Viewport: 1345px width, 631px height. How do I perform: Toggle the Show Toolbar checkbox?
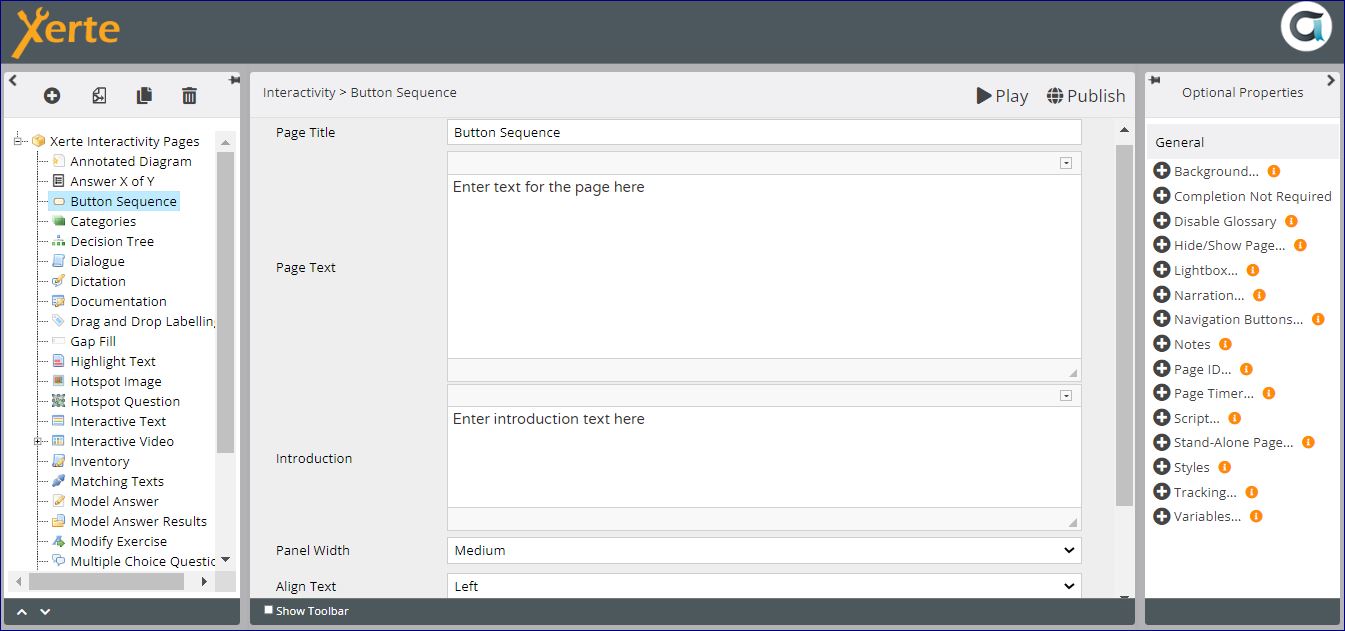[268, 610]
